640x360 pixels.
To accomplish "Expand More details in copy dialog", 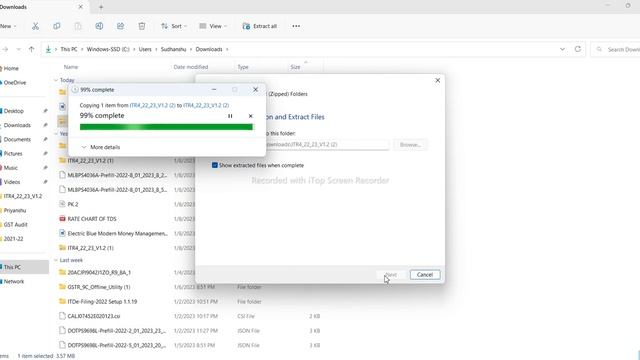I will click(101, 147).
